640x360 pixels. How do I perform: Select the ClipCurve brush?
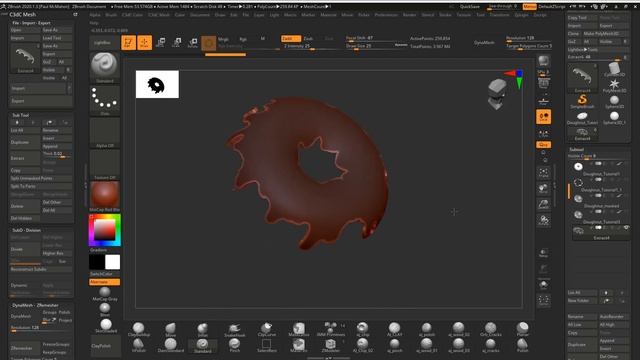click(x=267, y=329)
